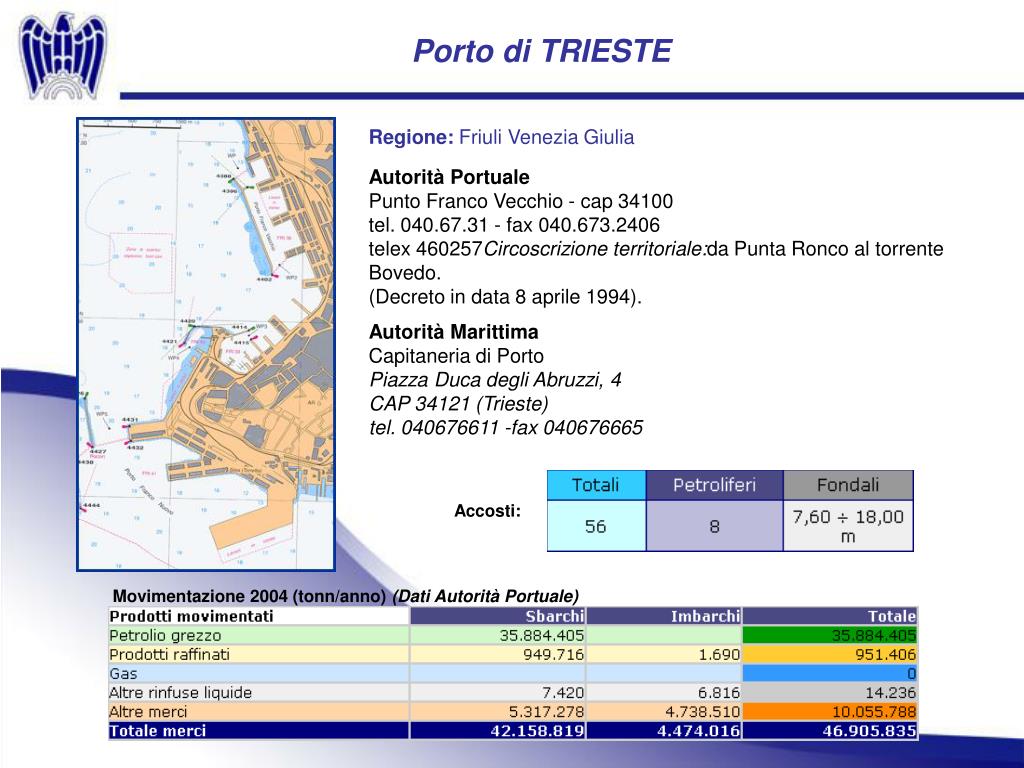Image resolution: width=1024 pixels, height=768 pixels.
Task: Click the green Petrolio grezzo Totale cell
Action: (830, 635)
